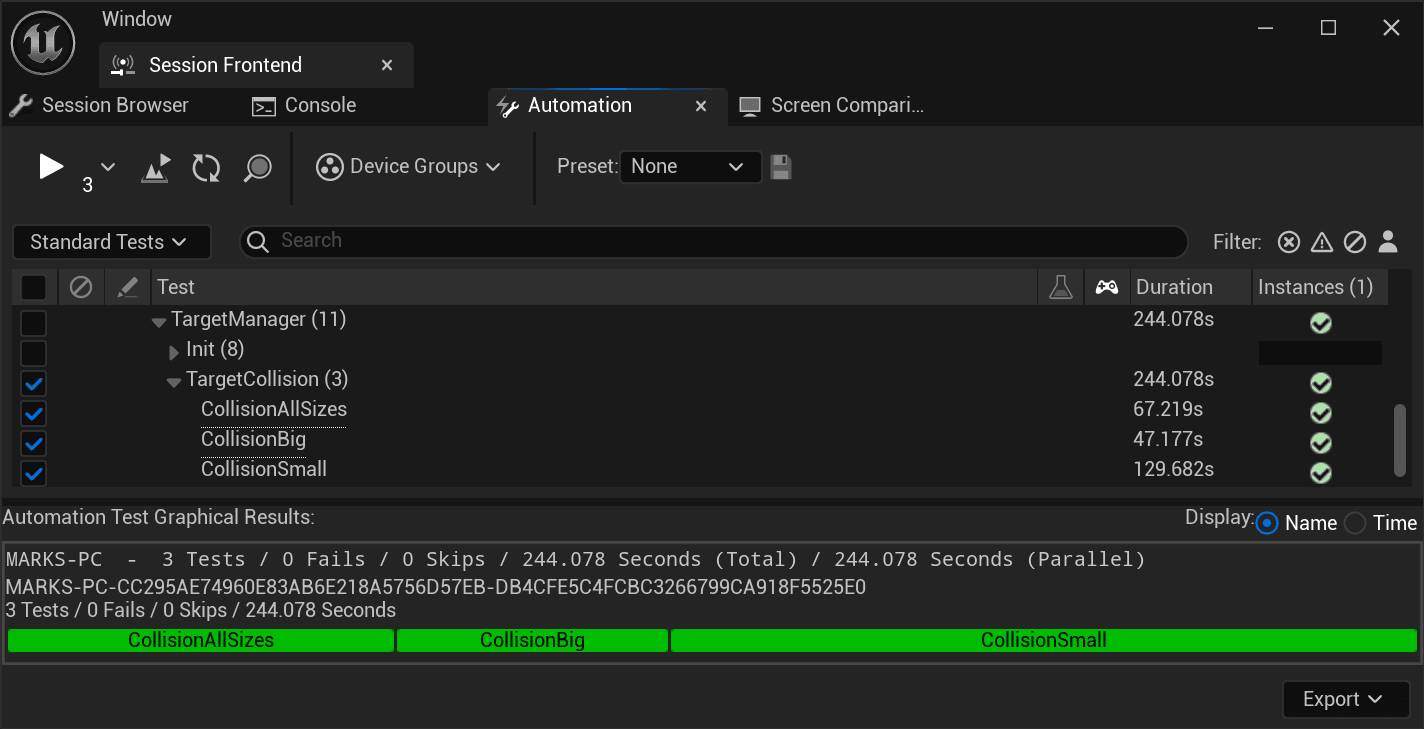Select the CollisionSmall test row
The image size is (1424, 729).
264,469
